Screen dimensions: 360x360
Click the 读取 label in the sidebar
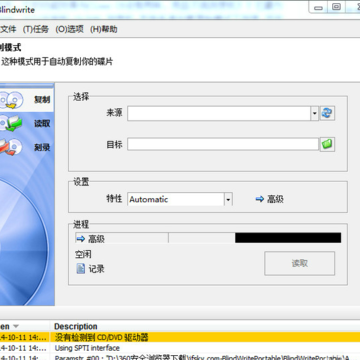tap(42, 123)
